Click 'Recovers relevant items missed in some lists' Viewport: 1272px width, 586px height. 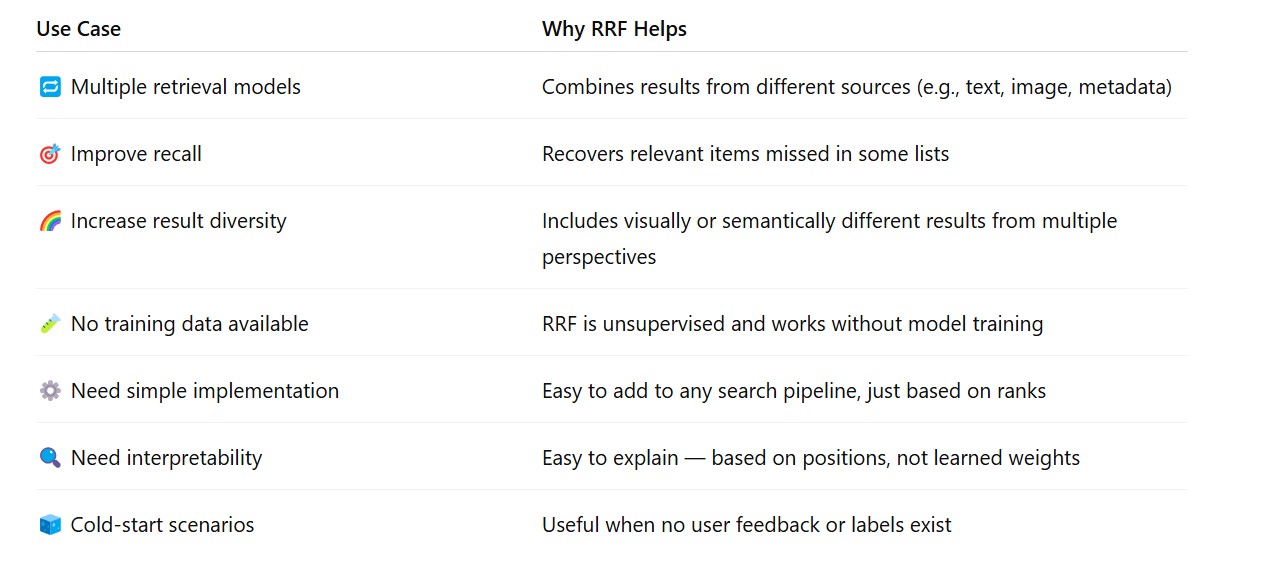click(x=745, y=154)
